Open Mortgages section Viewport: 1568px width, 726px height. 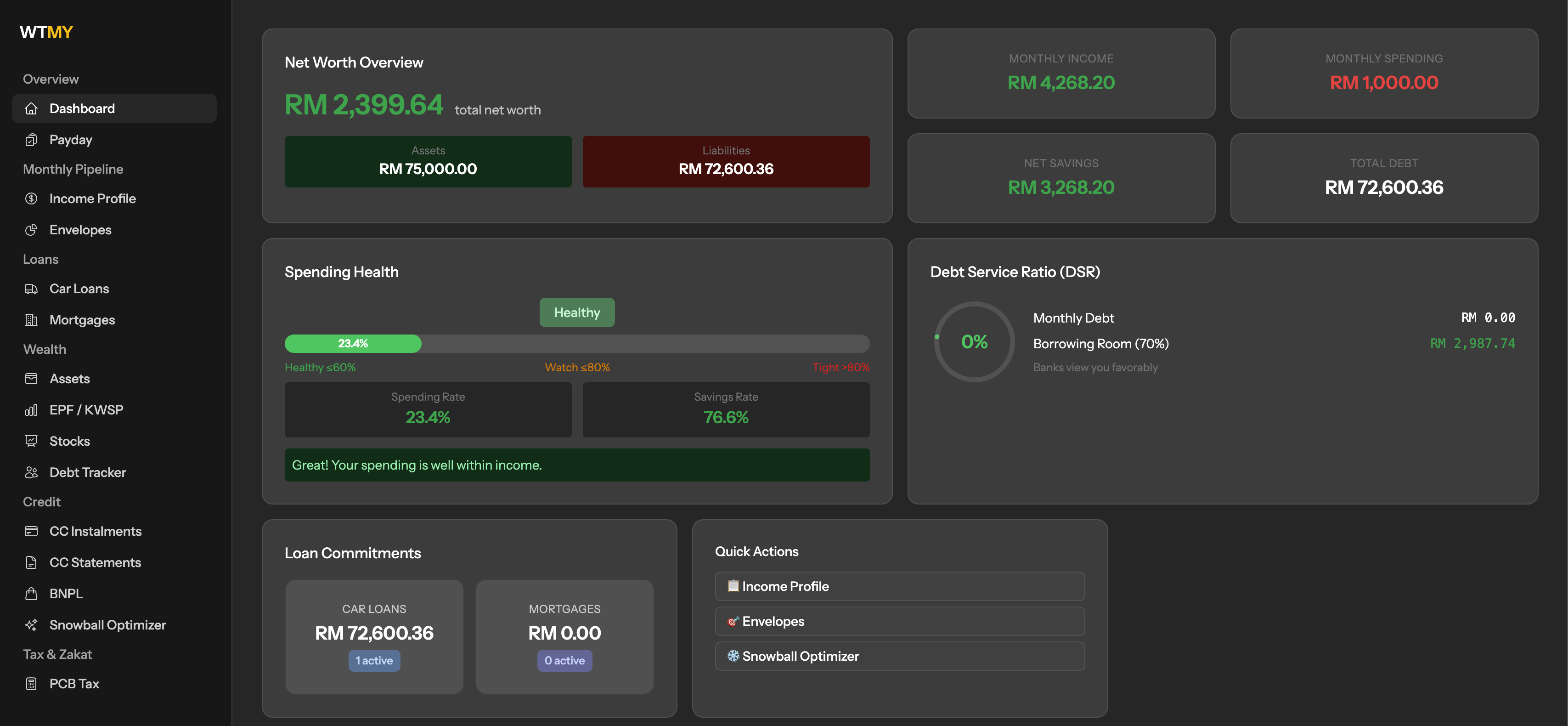click(114, 320)
